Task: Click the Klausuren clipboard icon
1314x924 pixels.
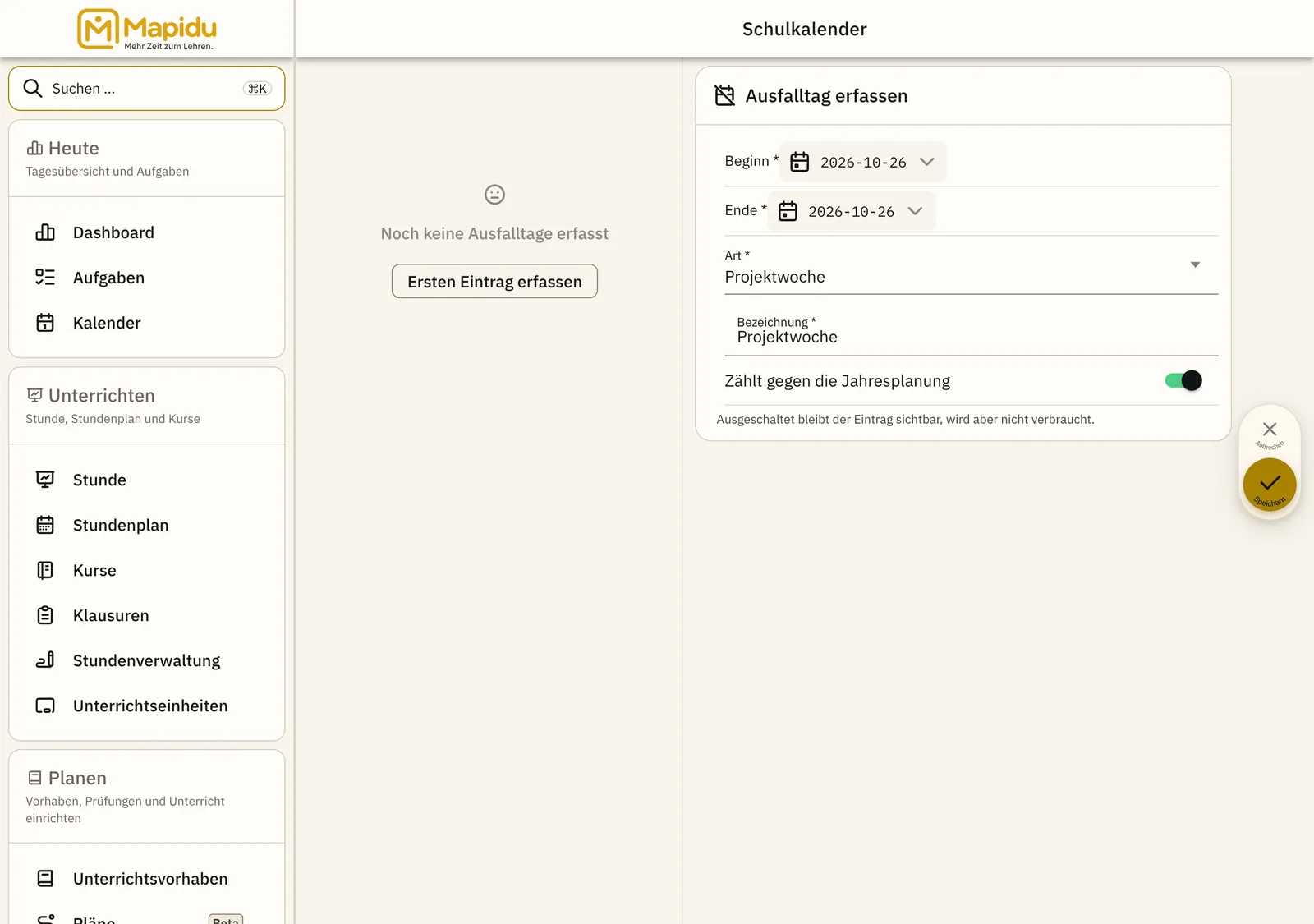Action: coord(45,615)
